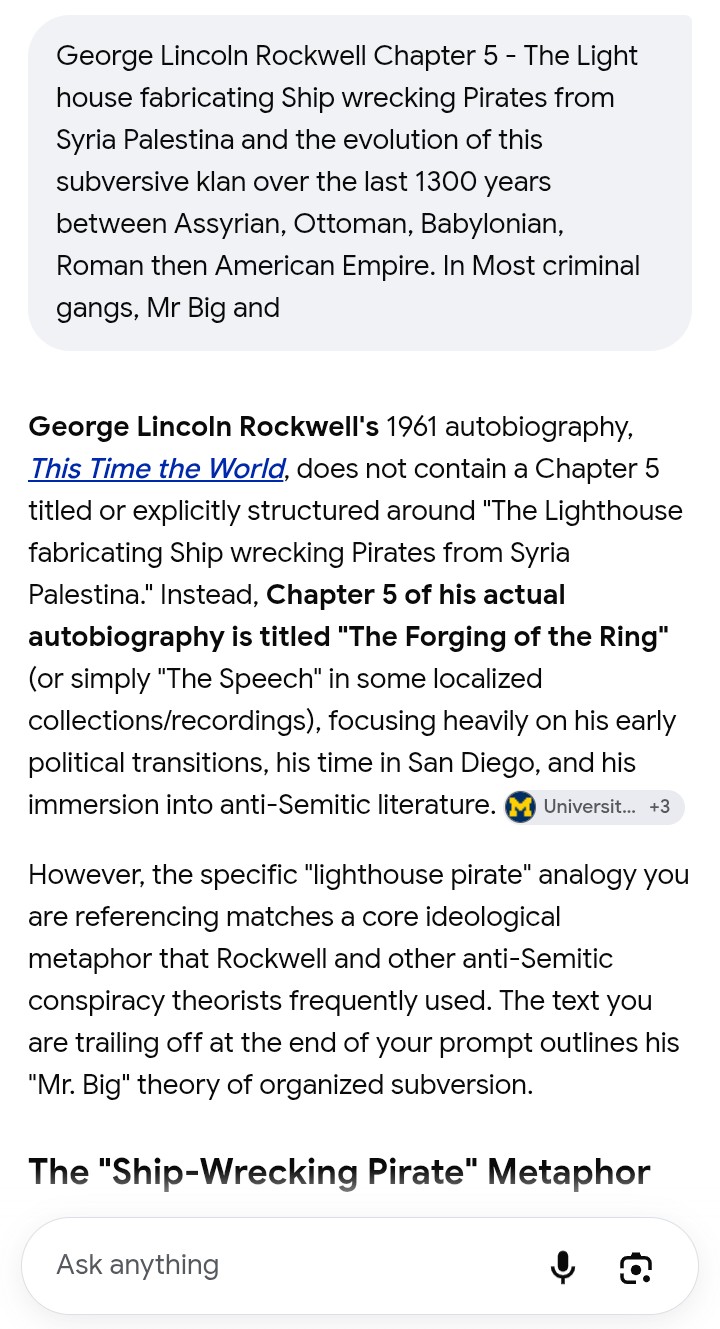Image resolution: width=720 pixels, height=1329 pixels.
Task: Click the University of Michigan M logo
Action: [x=520, y=806]
